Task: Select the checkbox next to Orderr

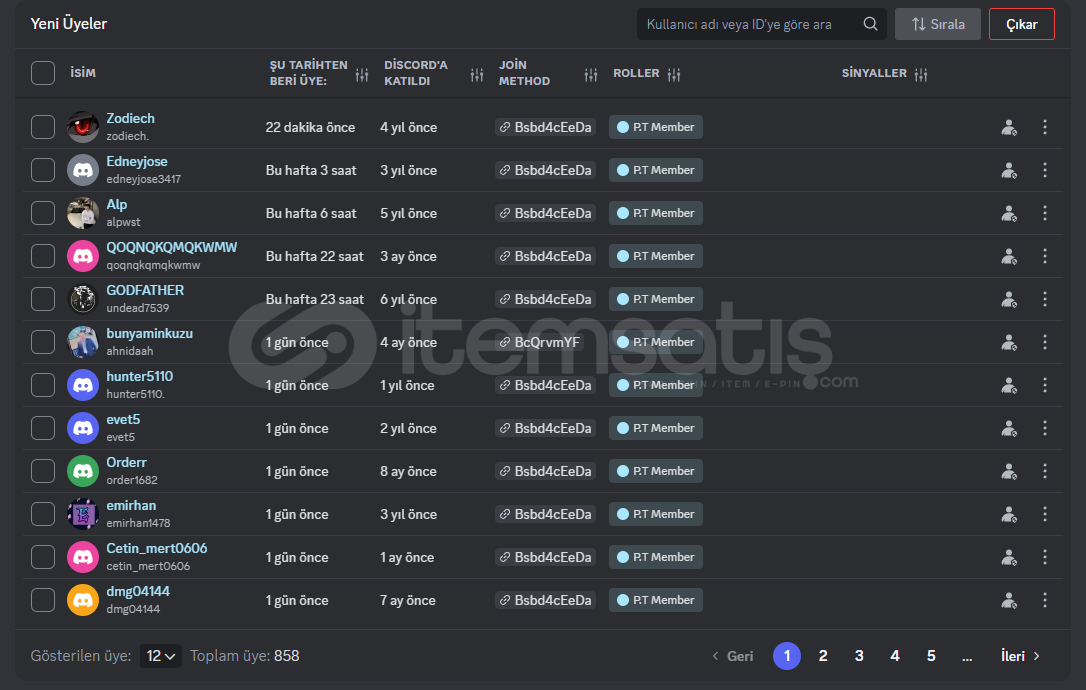Action: 43,471
